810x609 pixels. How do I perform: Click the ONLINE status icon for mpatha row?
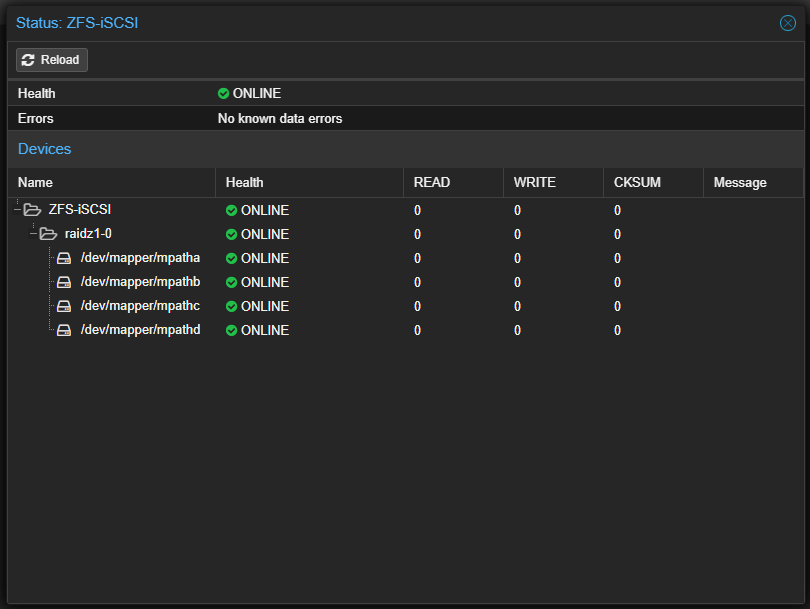pyautogui.click(x=231, y=257)
